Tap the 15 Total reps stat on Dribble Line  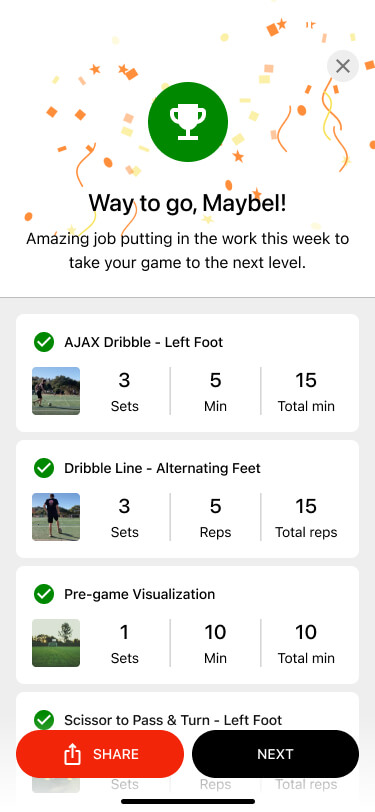(306, 517)
